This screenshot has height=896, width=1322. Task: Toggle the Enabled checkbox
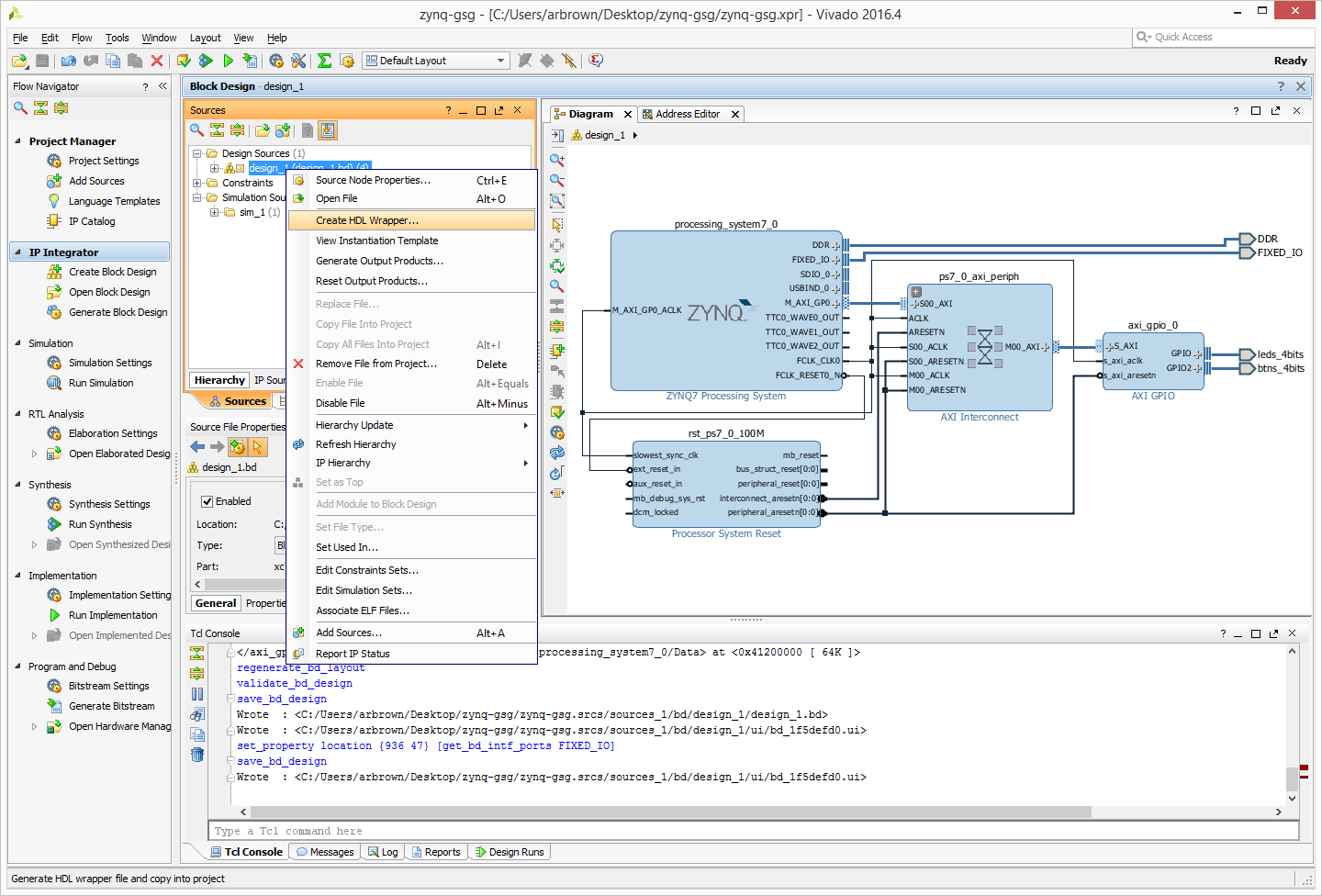(x=207, y=501)
